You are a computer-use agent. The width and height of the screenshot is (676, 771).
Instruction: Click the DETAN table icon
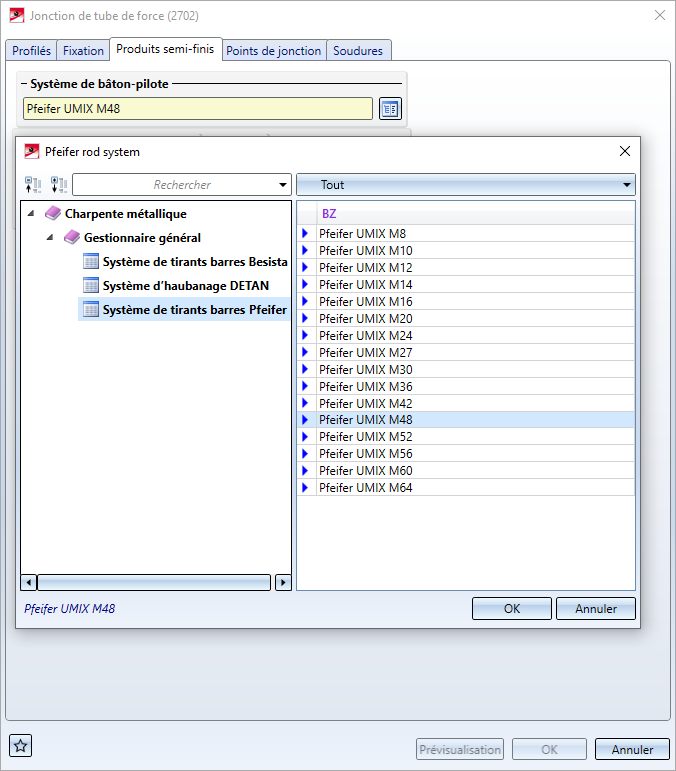pos(91,286)
